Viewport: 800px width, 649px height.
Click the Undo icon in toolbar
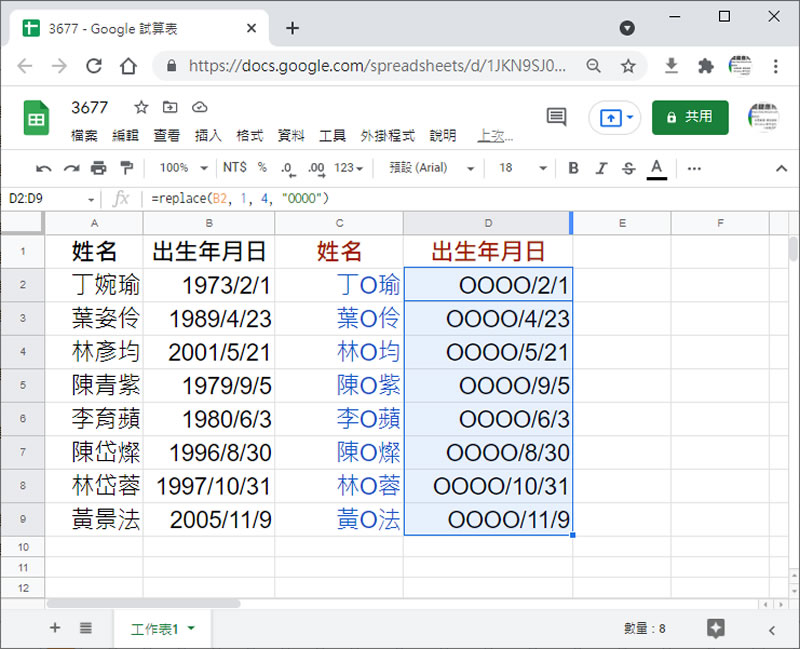pos(44,168)
